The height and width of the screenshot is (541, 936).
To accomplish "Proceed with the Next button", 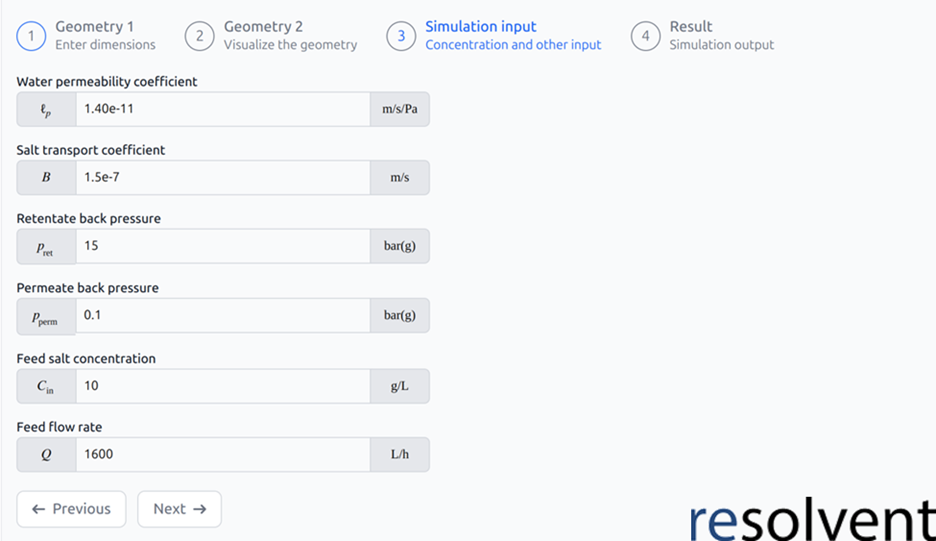I will 179,509.
